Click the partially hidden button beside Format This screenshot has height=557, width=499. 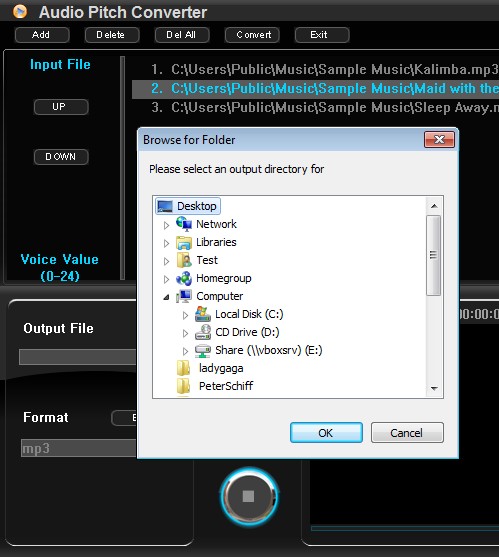124,418
